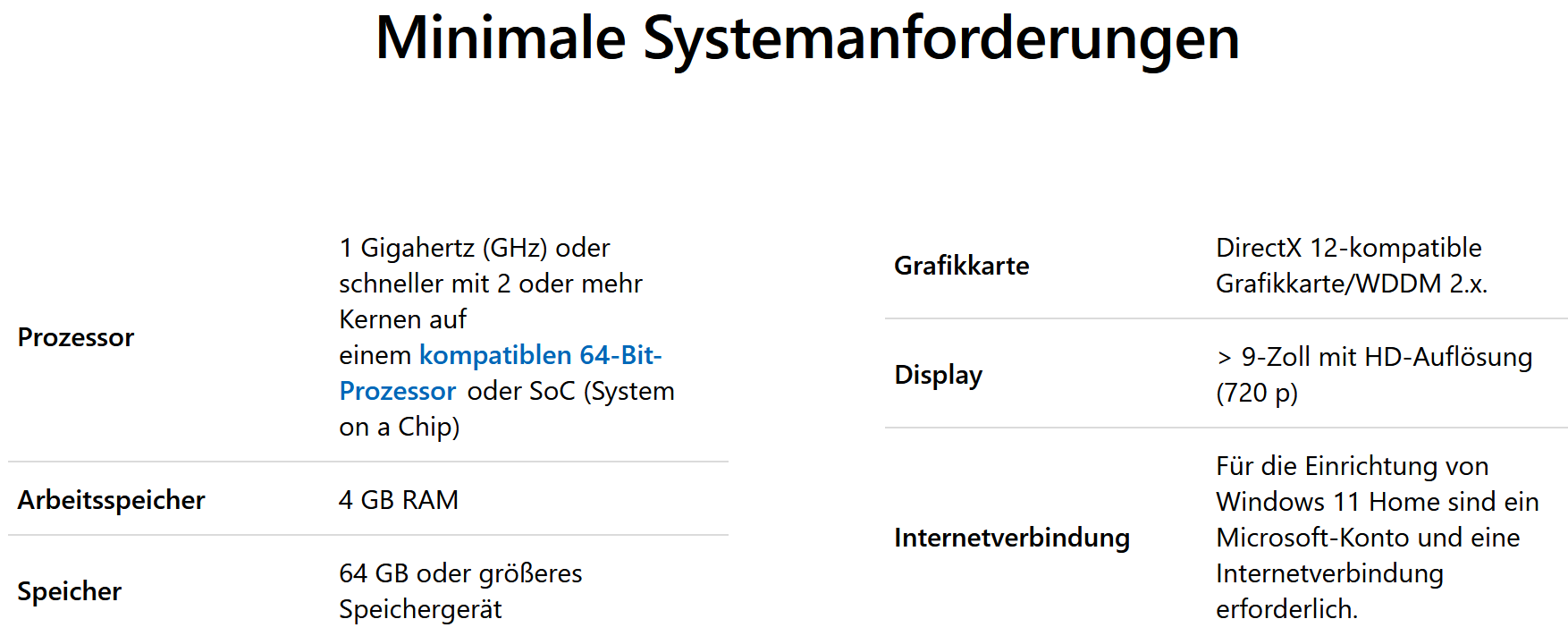Click the 4 GB RAM value
The image size is (1568, 636).
pyautogui.click(x=399, y=500)
